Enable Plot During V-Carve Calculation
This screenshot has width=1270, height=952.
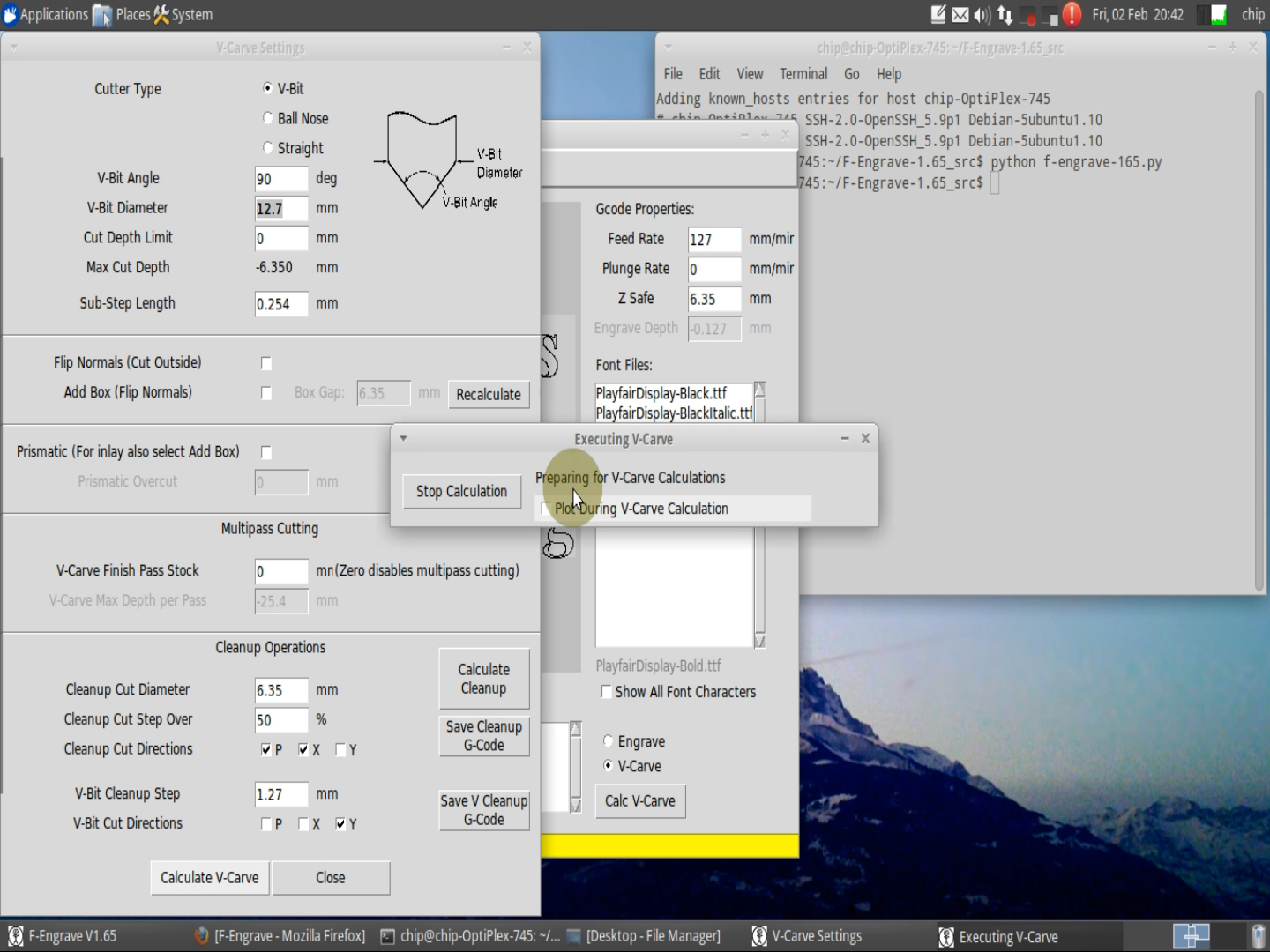(x=546, y=509)
